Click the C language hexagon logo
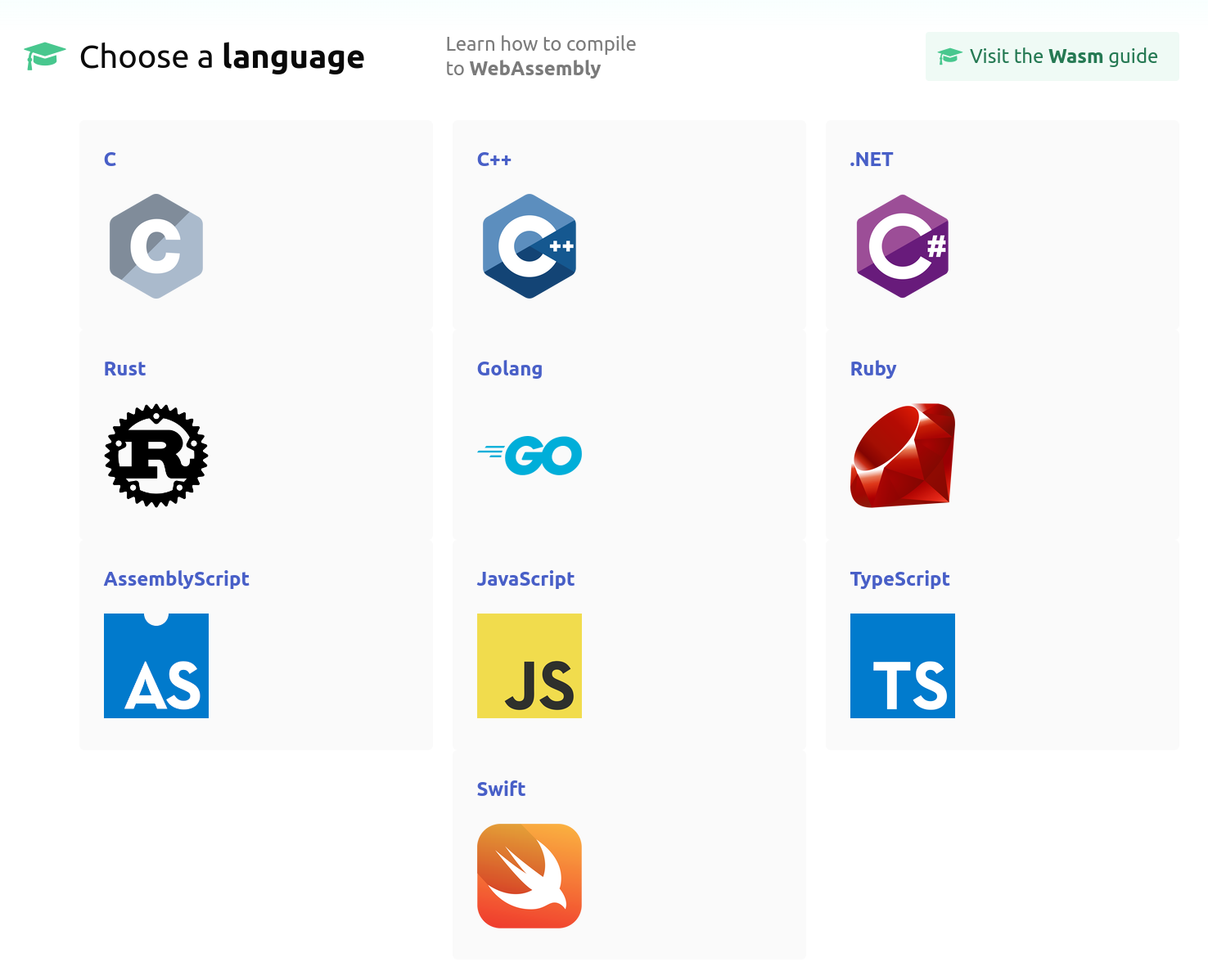This screenshot has height=980, width=1208. (156, 246)
